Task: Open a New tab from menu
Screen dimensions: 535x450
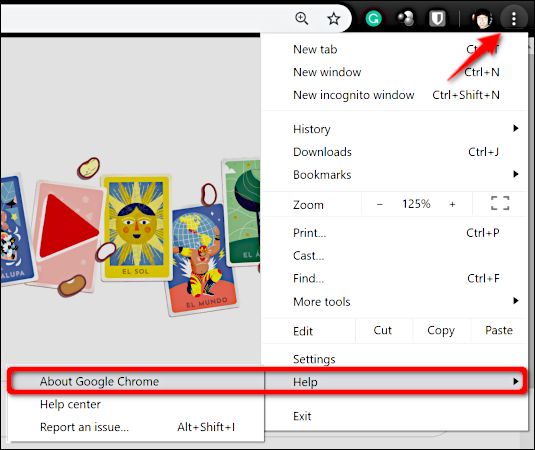Action: pyautogui.click(x=394, y=49)
